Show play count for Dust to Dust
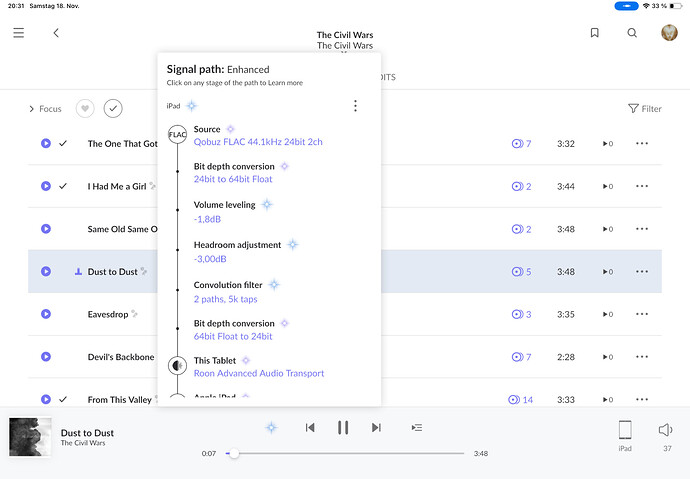Viewport: 690px width, 479px height. (x=608, y=272)
